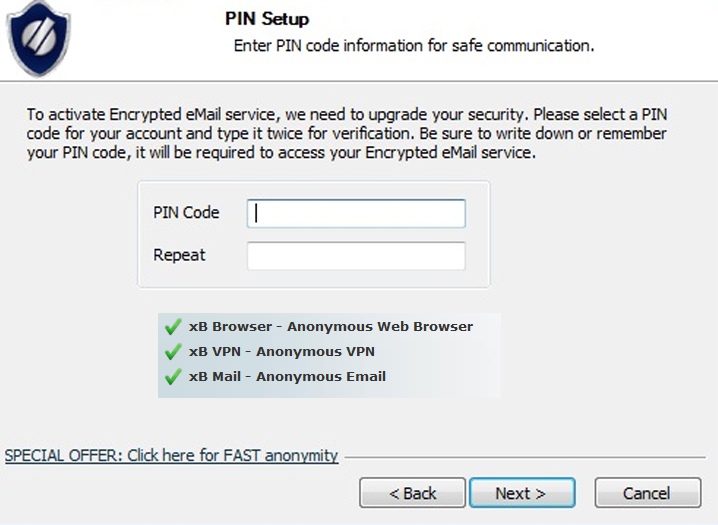Click the xB Mail - Anonymous Email text
Image resolution: width=718 pixels, height=525 pixels.
coord(287,377)
